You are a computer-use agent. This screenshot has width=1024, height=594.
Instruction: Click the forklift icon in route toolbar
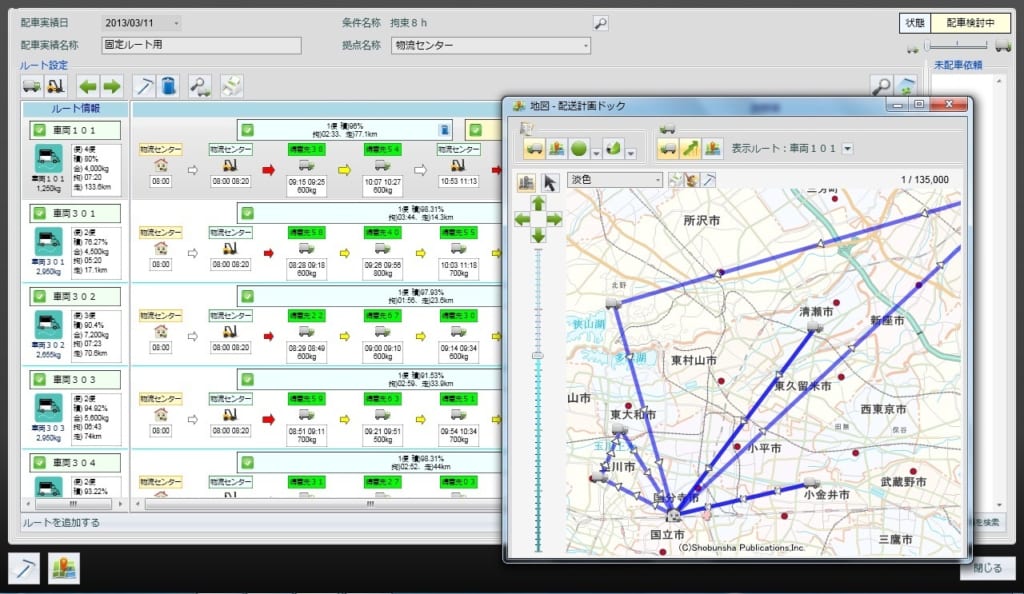[x=55, y=86]
